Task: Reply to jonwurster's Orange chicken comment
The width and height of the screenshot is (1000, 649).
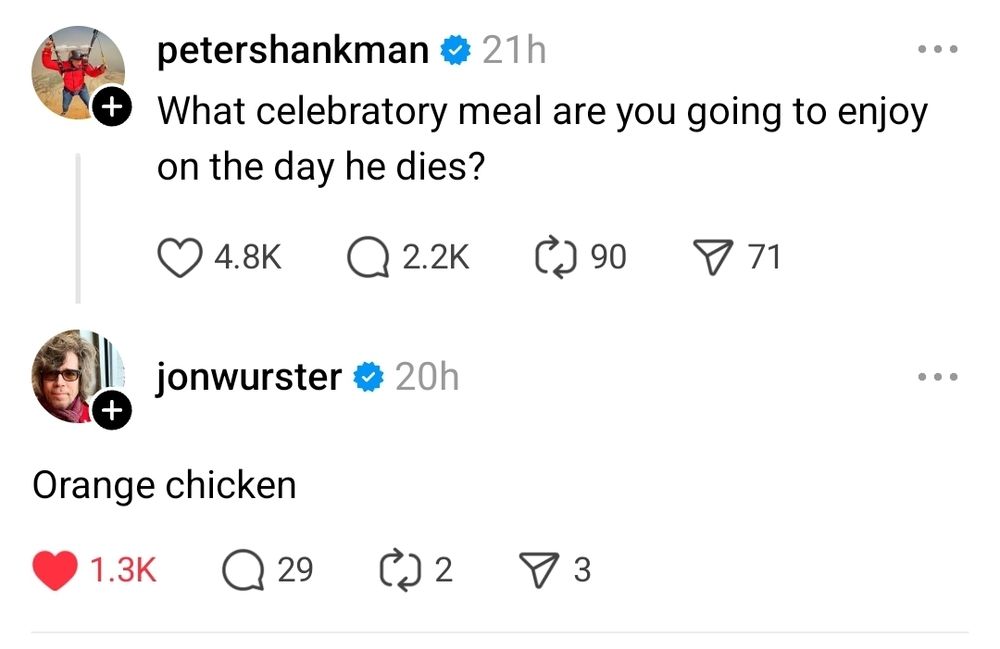Action: coord(242,570)
